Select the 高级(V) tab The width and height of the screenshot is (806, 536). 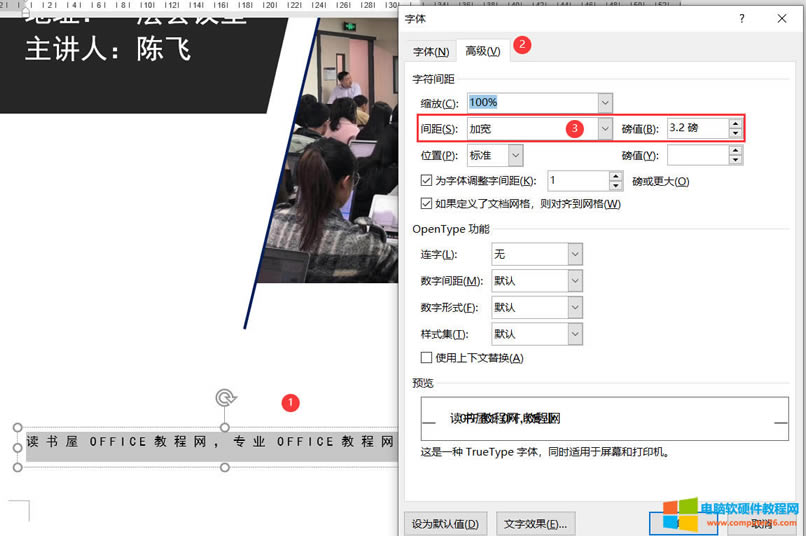pyautogui.click(x=482, y=51)
